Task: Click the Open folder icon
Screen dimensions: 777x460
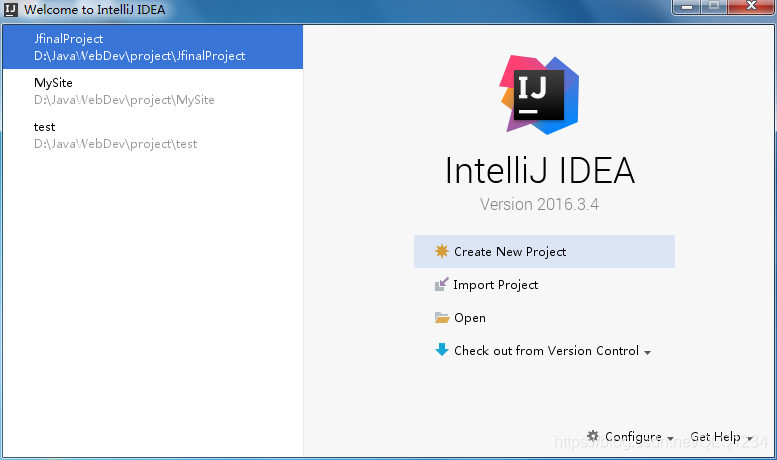Action: [x=442, y=317]
